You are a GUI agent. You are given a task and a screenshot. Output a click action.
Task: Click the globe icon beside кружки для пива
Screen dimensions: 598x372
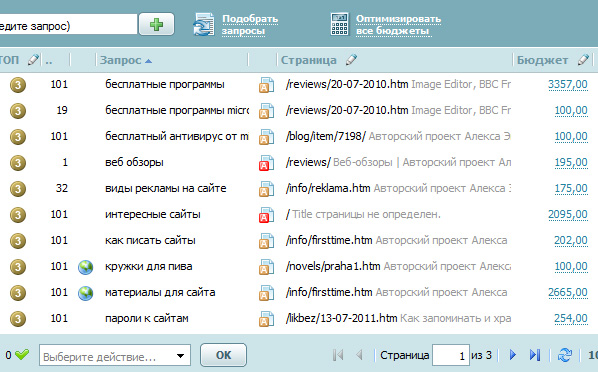(x=85, y=267)
